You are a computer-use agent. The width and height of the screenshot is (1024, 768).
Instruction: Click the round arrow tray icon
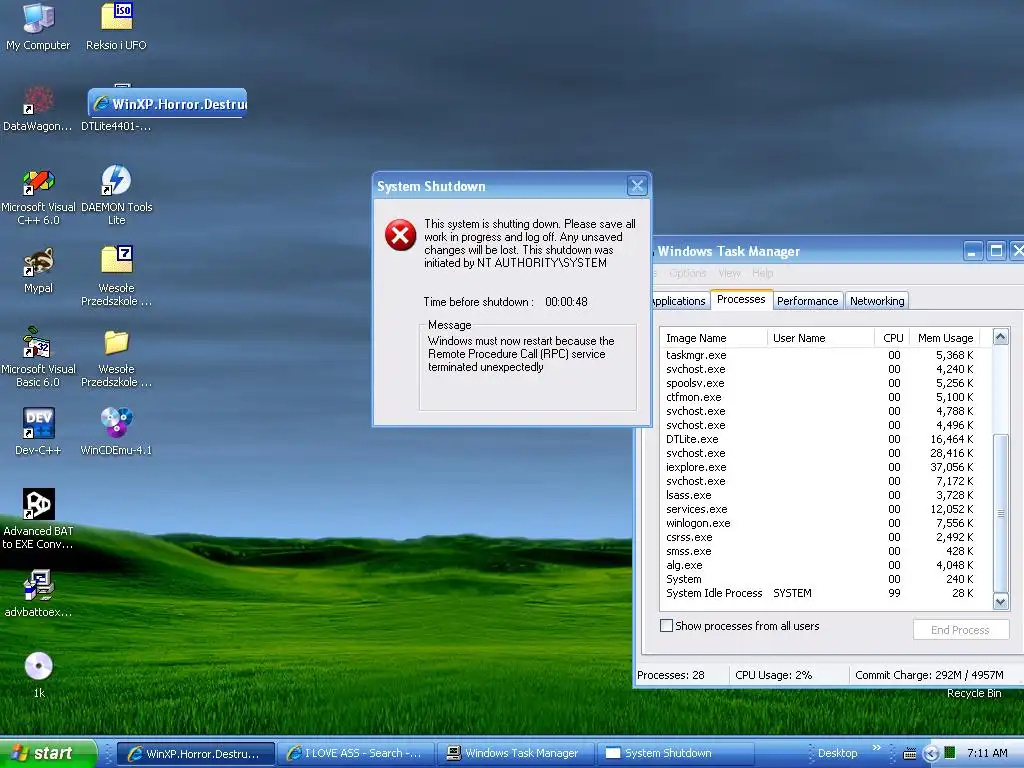click(931, 754)
